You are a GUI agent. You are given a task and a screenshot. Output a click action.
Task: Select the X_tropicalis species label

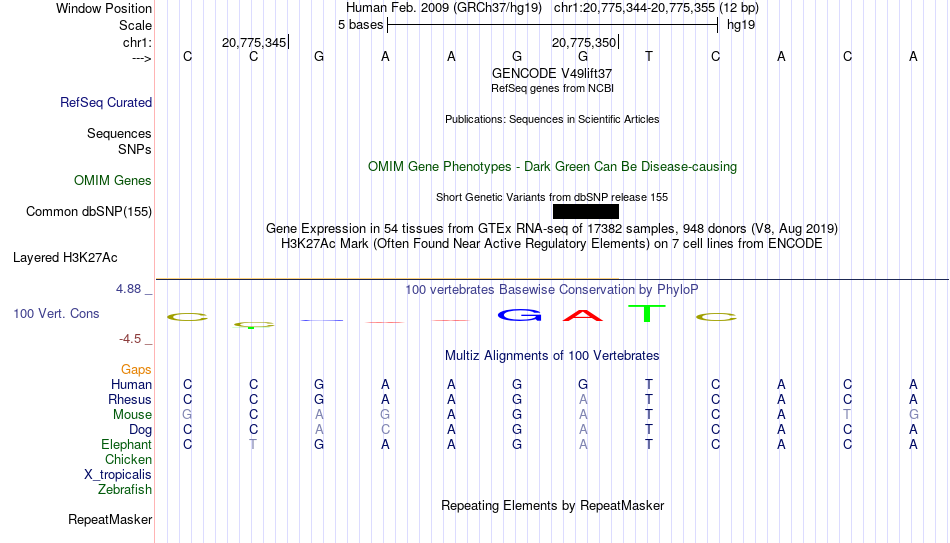click(x=118, y=475)
